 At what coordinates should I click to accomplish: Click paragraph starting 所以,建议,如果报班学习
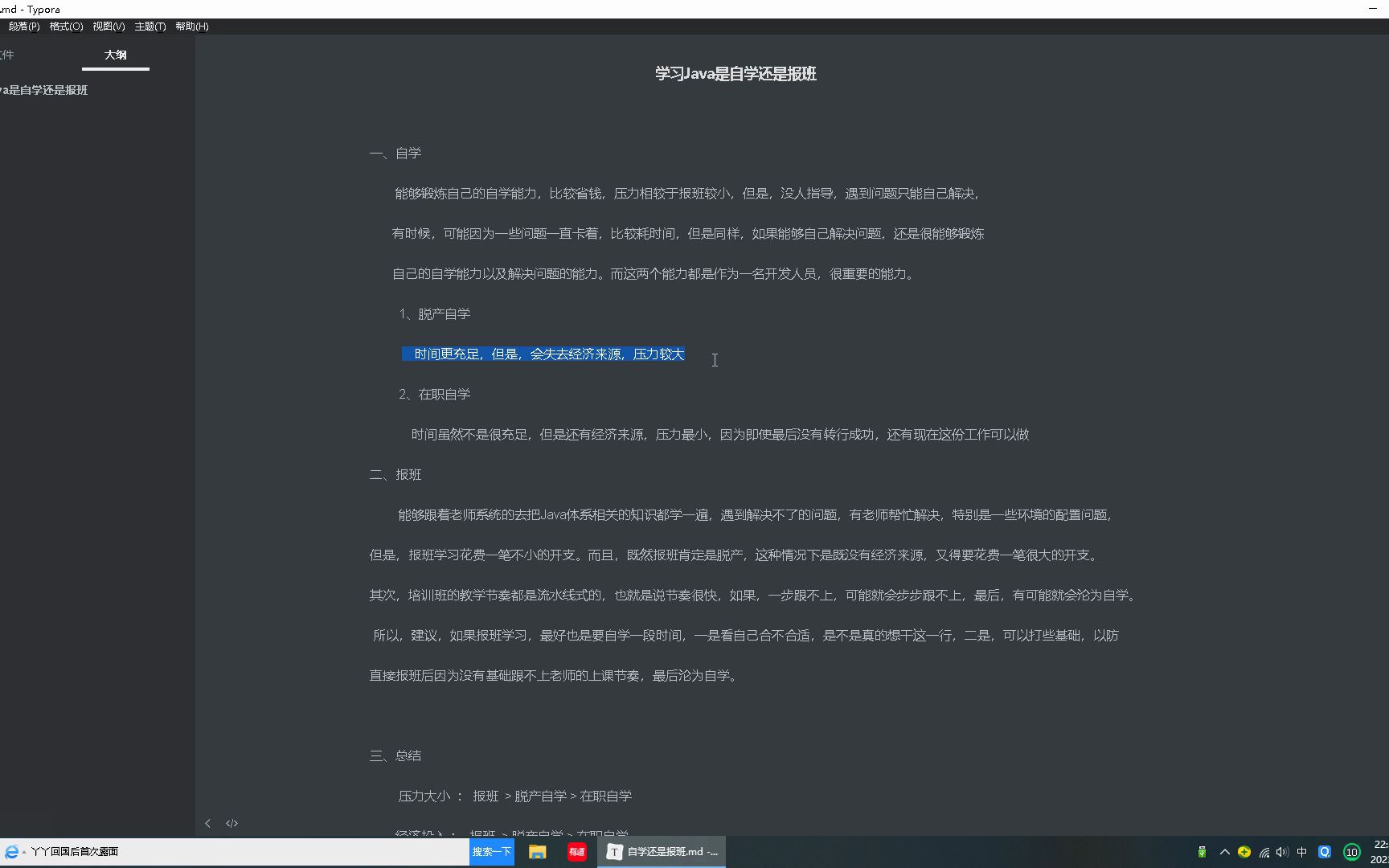coord(745,635)
